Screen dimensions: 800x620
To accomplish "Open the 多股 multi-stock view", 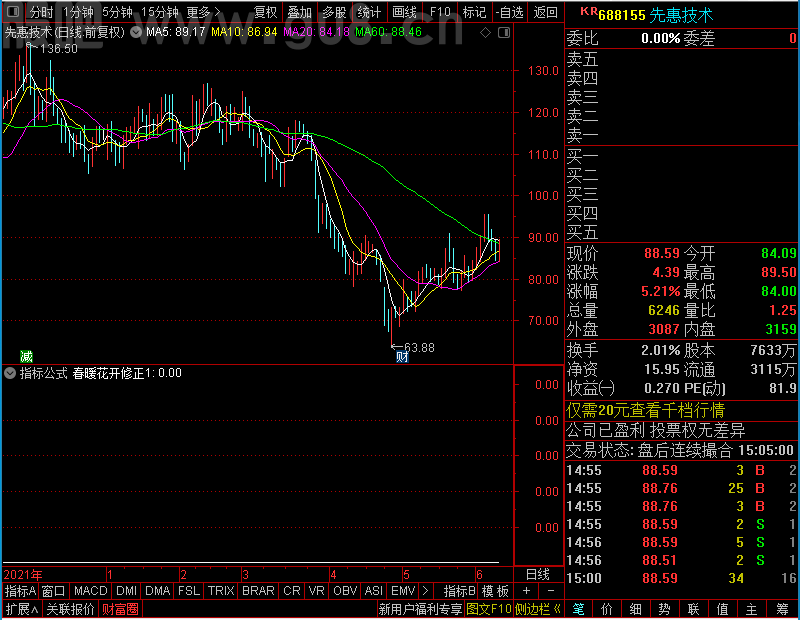I will click(x=334, y=12).
